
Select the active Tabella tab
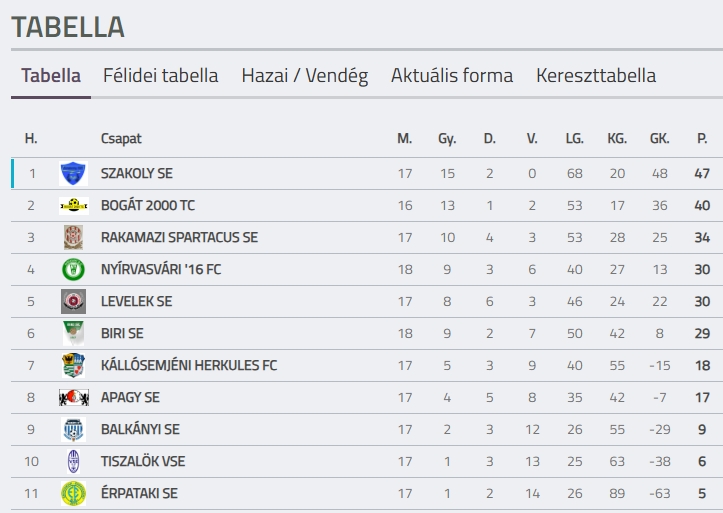[x=51, y=76]
